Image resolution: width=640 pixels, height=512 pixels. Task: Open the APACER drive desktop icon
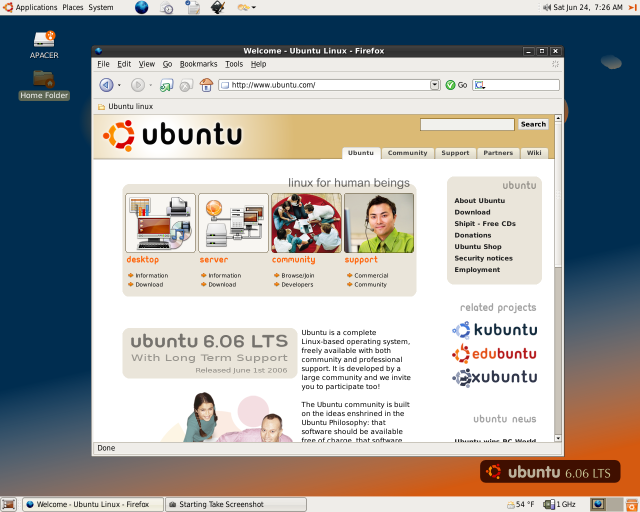point(44,45)
